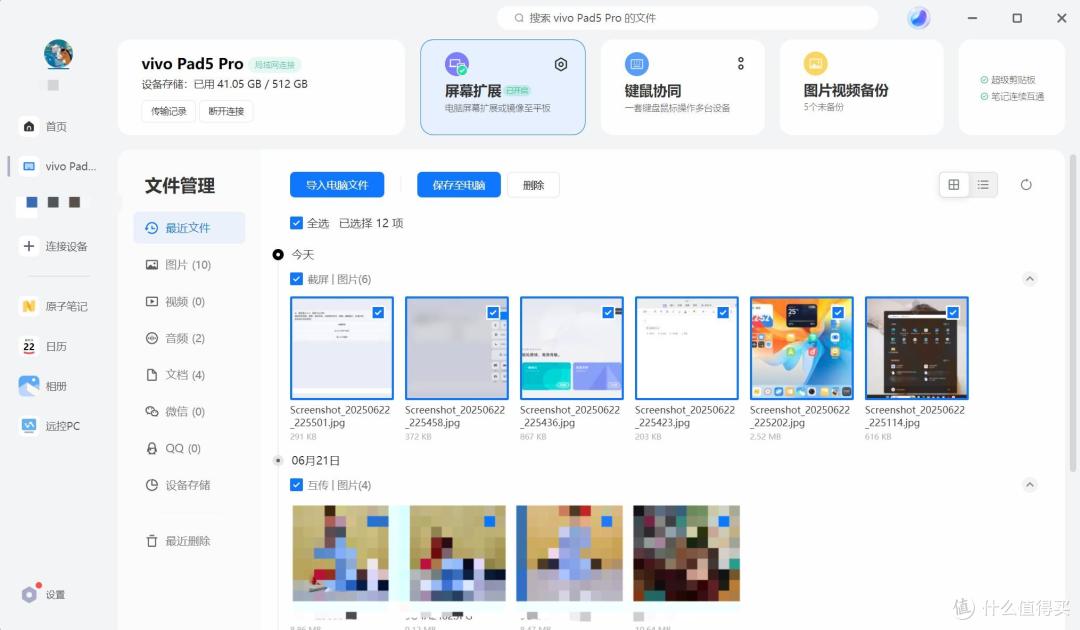Click the vertical scrollbar

pos(1072,313)
